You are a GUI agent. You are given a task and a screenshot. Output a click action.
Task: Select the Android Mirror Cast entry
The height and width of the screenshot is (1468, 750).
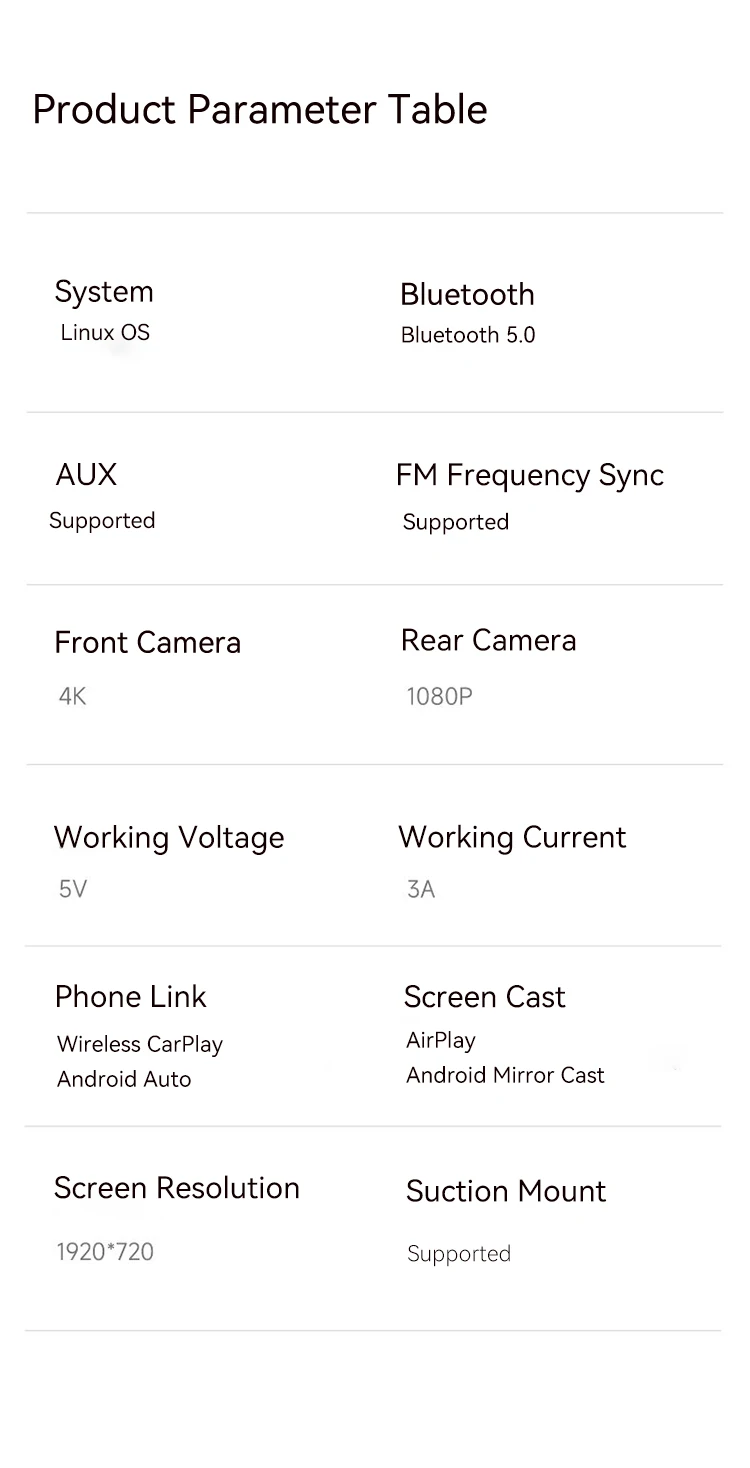point(505,1076)
